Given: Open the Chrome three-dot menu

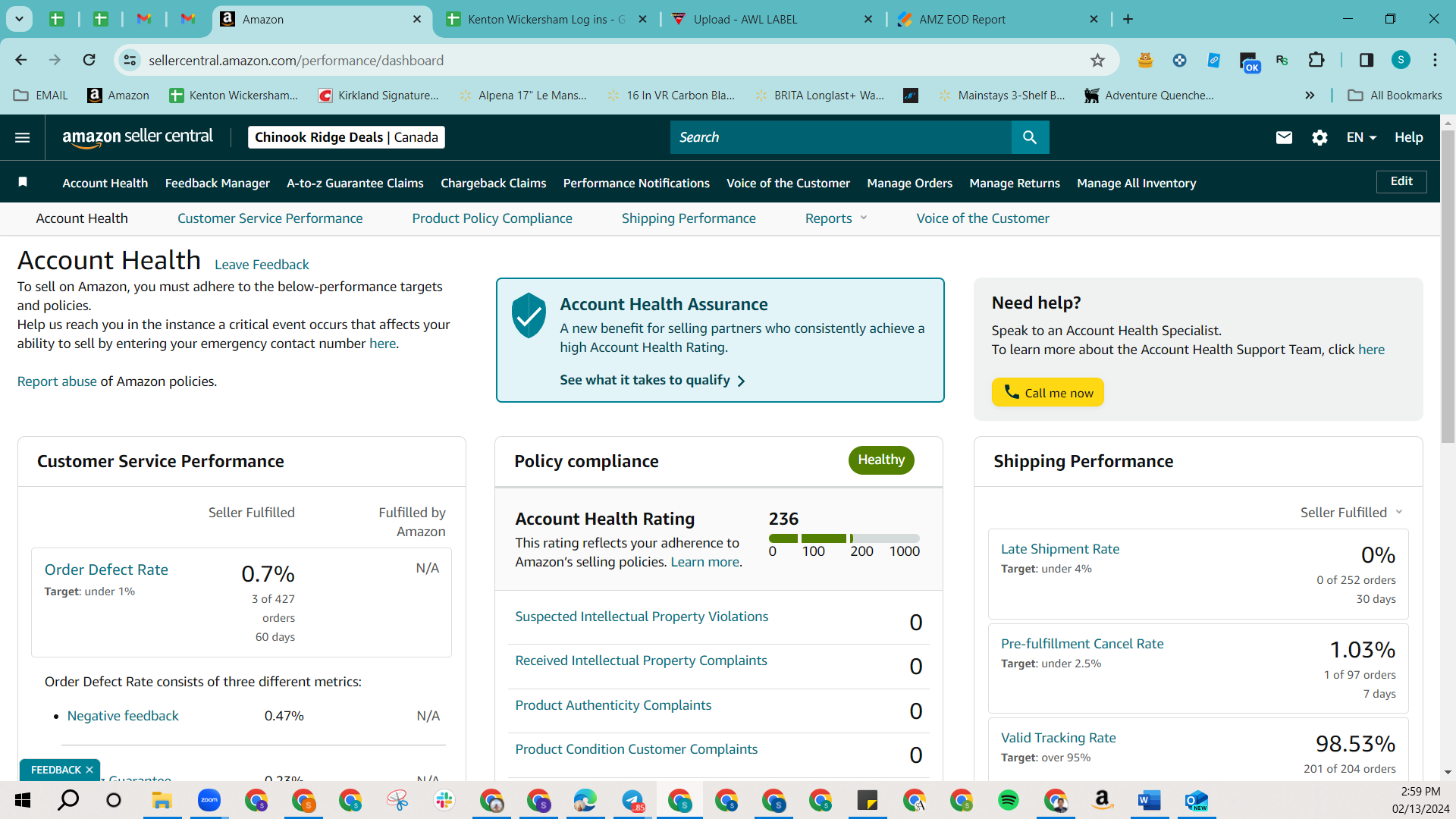Looking at the screenshot, I should point(1435,60).
